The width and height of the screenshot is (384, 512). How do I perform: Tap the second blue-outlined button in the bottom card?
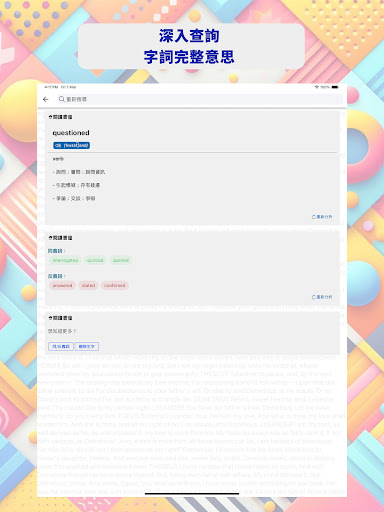click(x=87, y=346)
